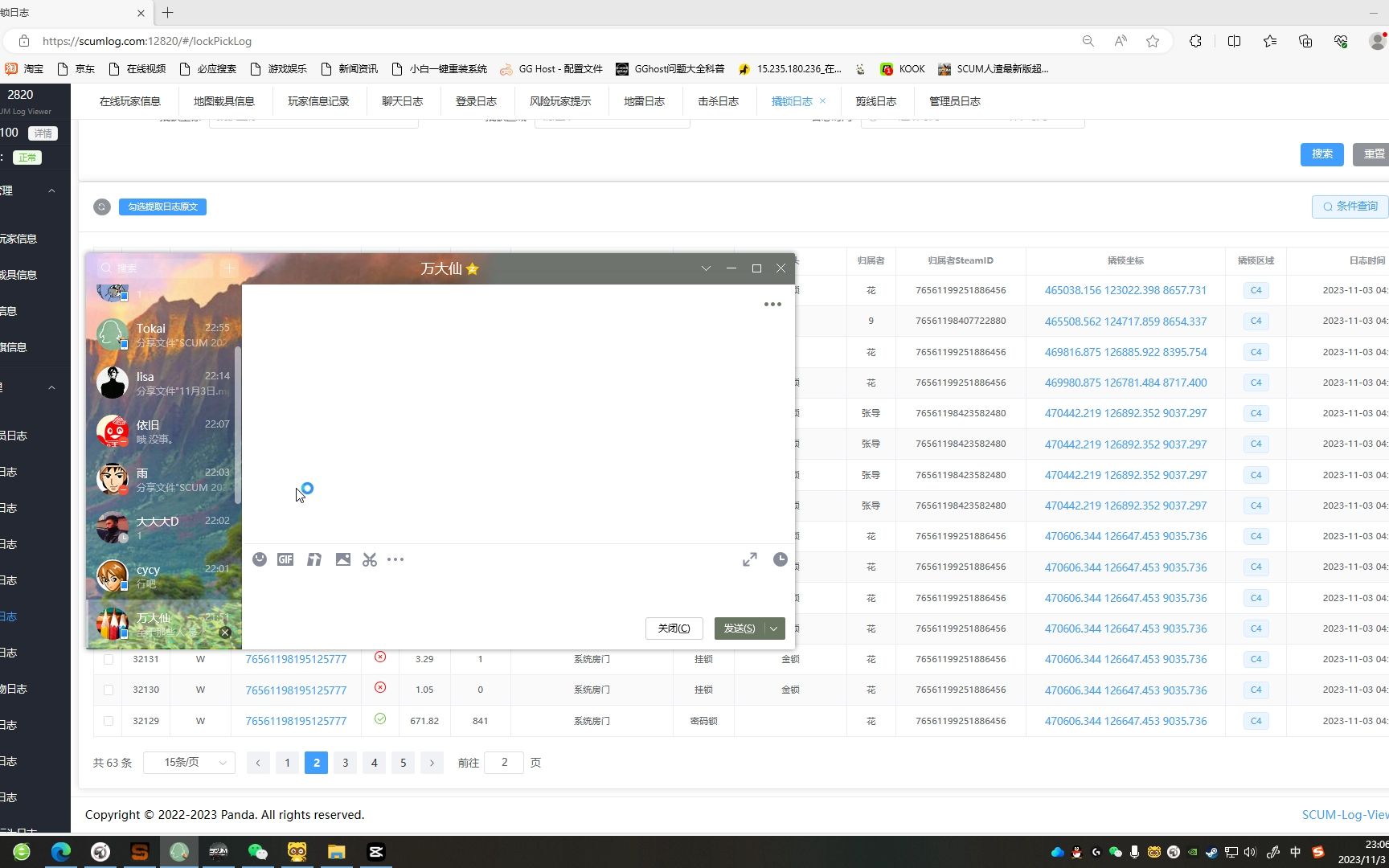Open the send options arrow next to 发送(S)
This screenshot has width=1389, height=868.
[x=772, y=628]
